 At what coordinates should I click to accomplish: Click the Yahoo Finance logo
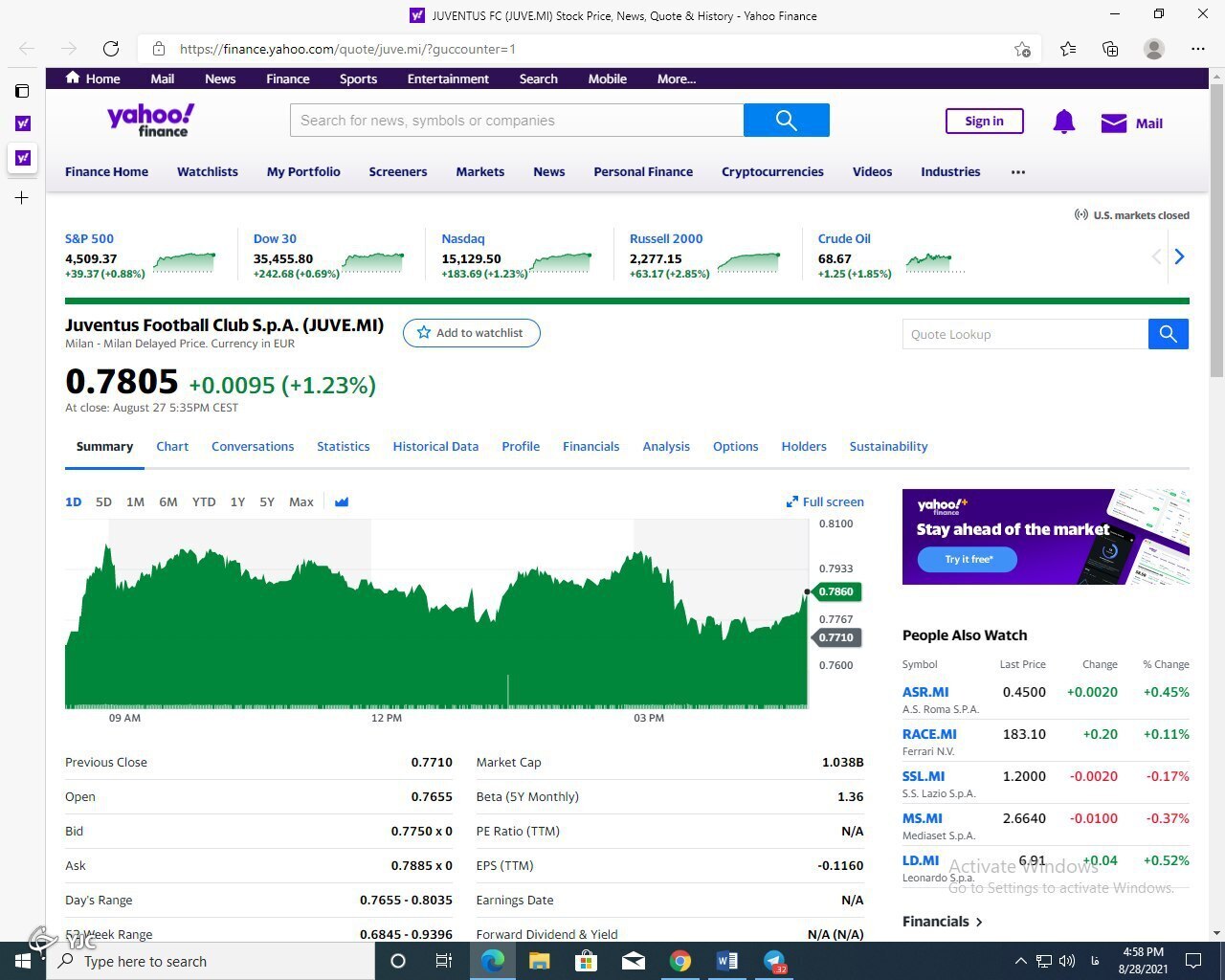[150, 121]
